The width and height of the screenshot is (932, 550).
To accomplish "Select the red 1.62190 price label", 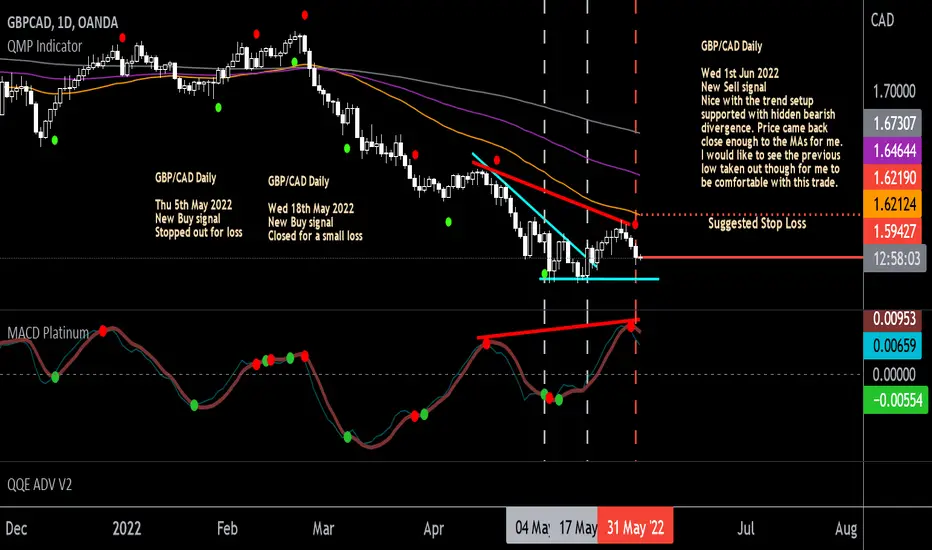I will point(893,177).
